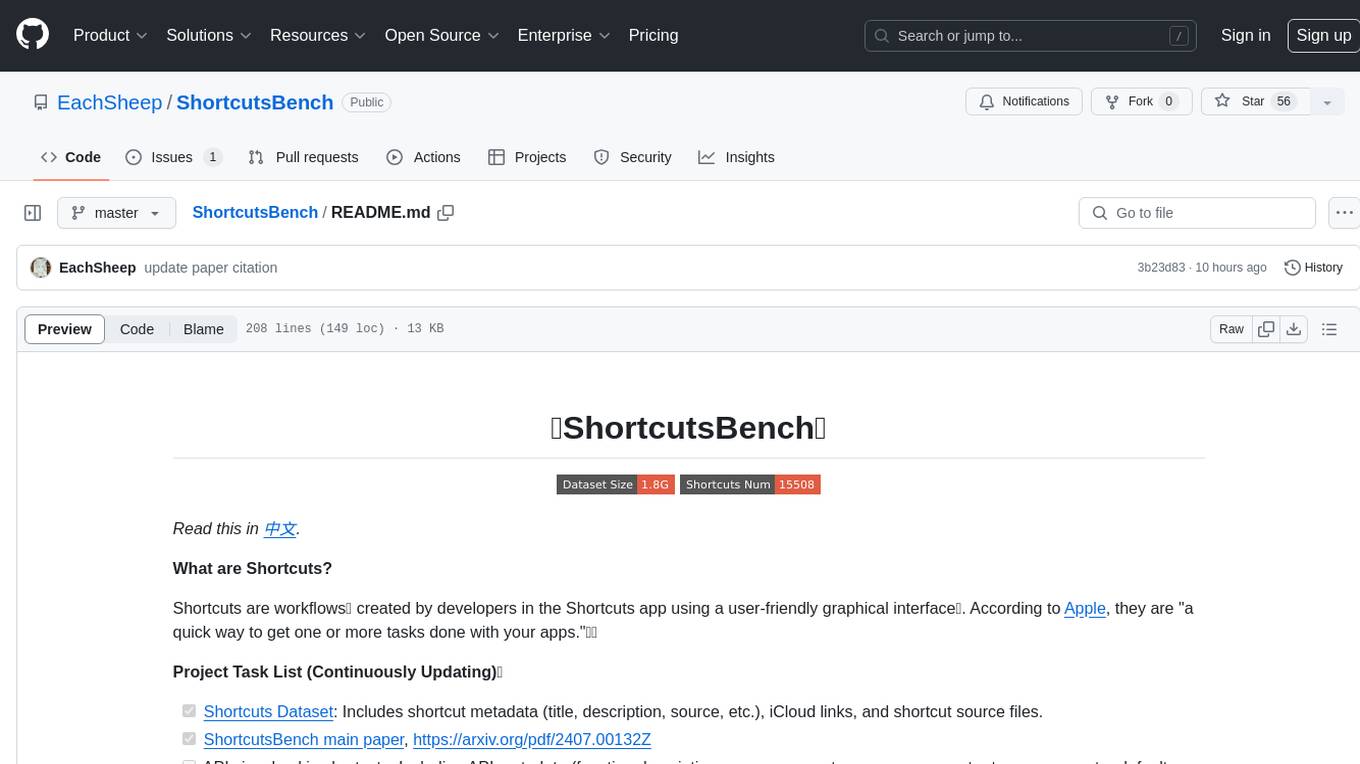Viewport: 1360px width, 764px height.
Task: Click the Shortcuts Dataset checkbox
Action: (189, 711)
